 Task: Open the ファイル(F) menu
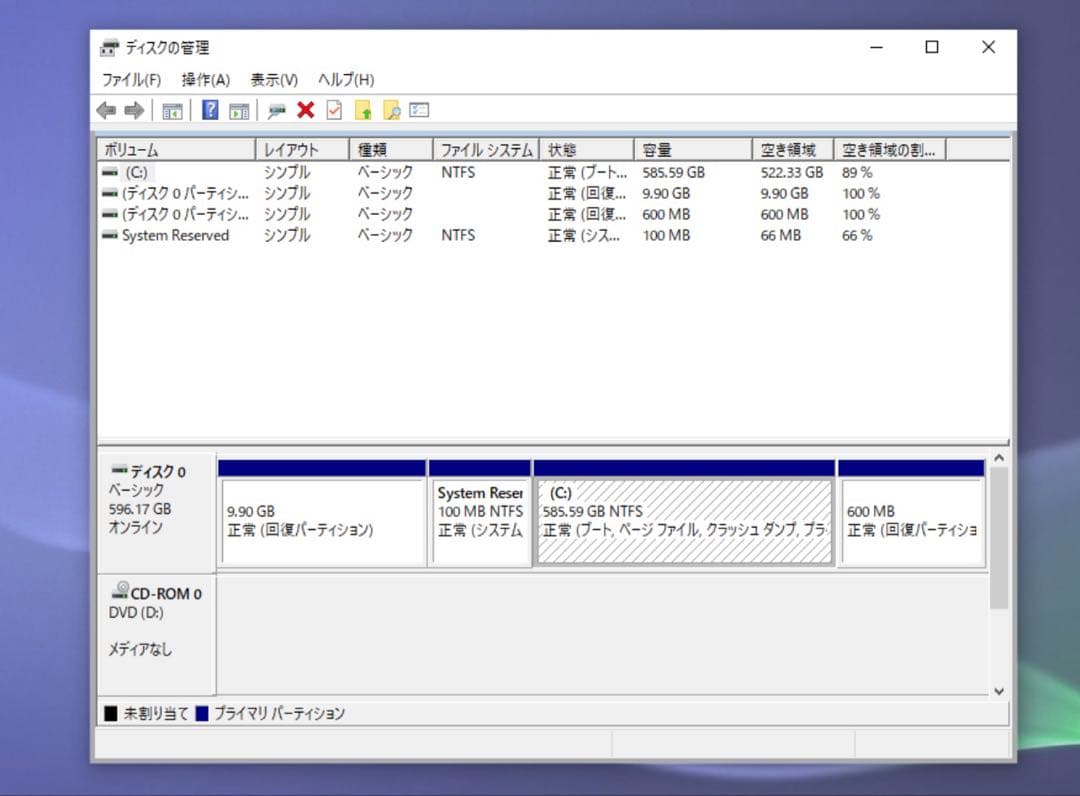132,80
